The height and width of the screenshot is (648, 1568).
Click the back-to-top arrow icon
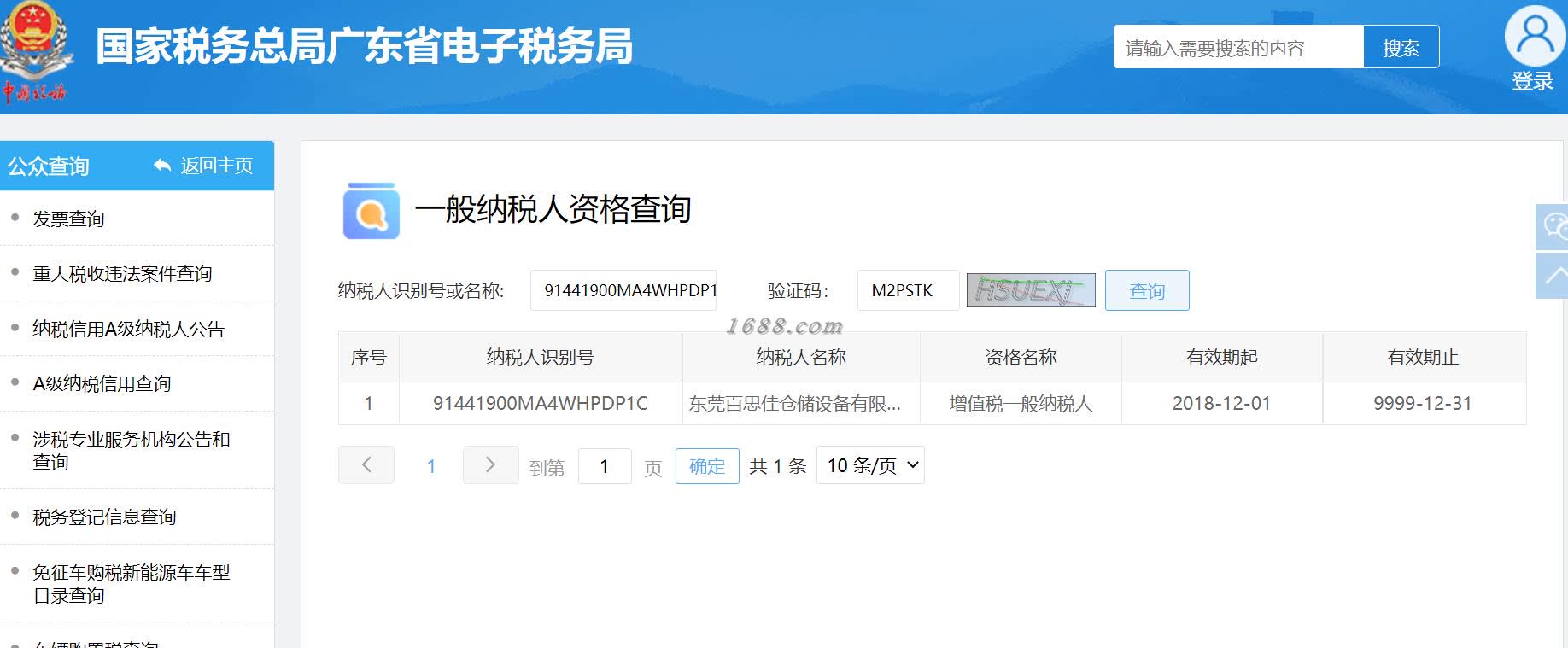point(1553,275)
